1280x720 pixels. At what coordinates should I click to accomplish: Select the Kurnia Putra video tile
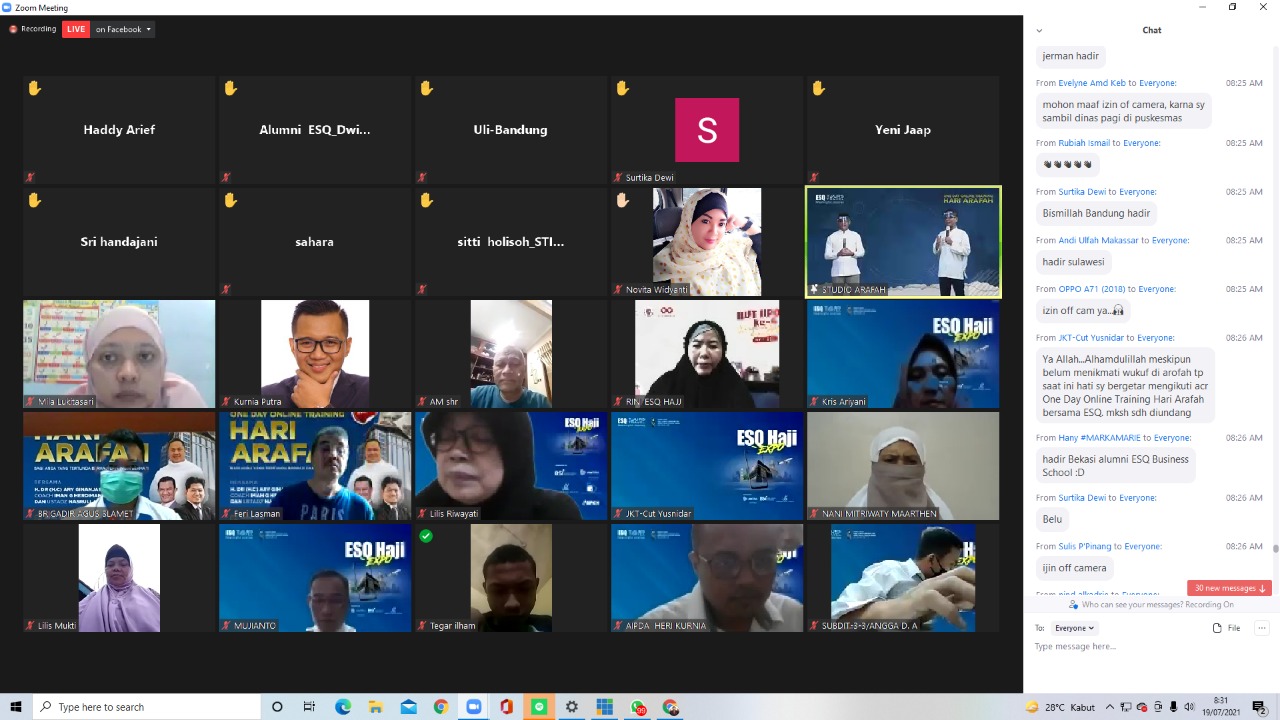315,353
